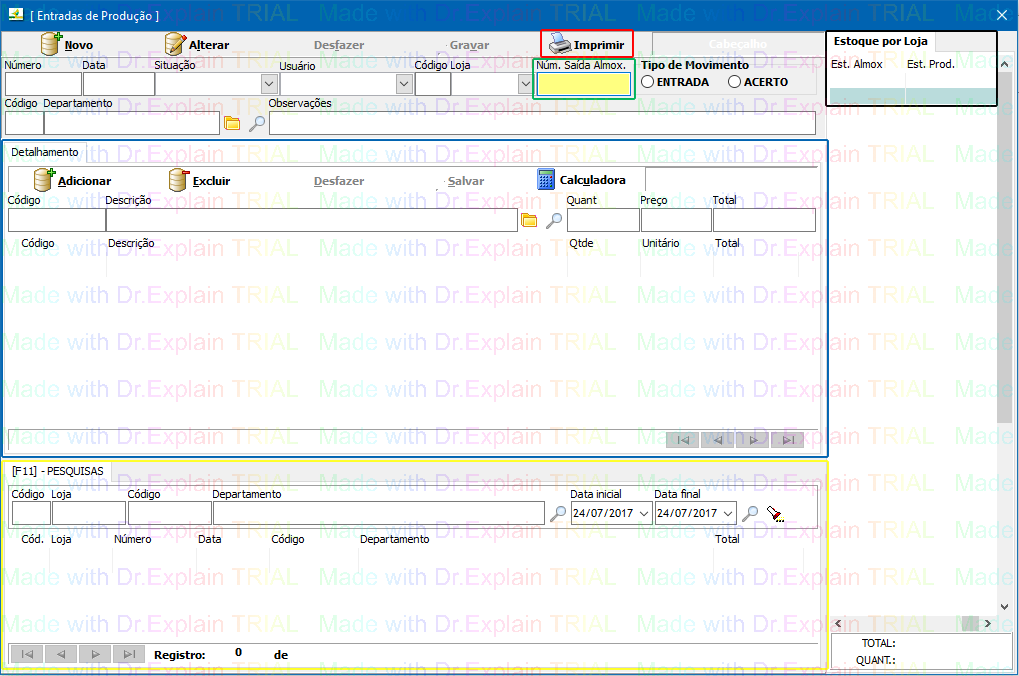1019x676 pixels.
Task: Go to previous record in Pesquisas navigator
Action: click(61, 654)
